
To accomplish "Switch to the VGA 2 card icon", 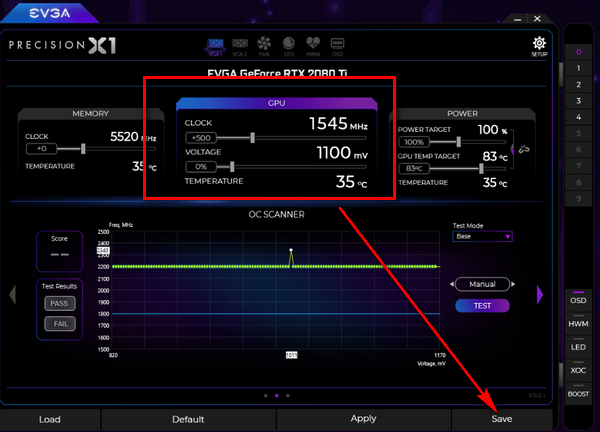I will coord(240,47).
